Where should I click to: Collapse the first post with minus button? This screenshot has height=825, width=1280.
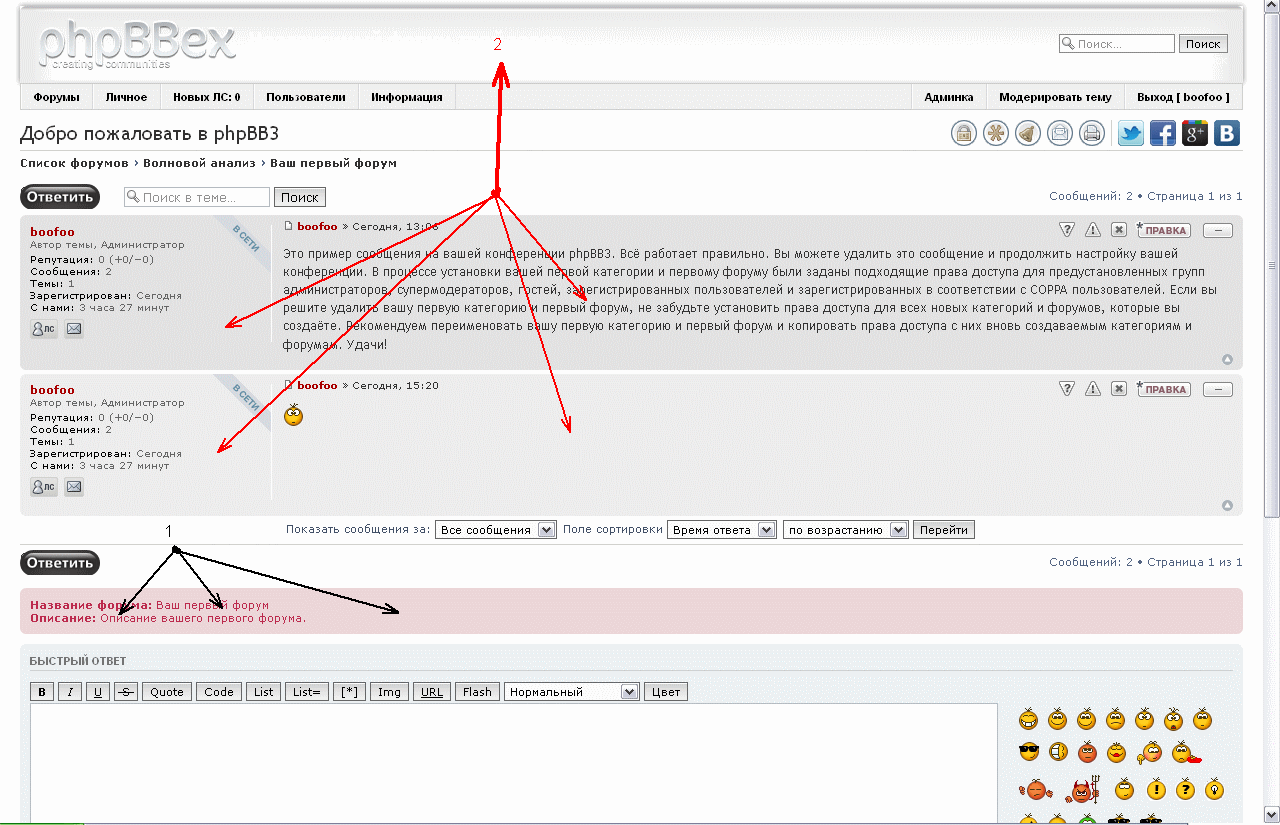point(1217,230)
